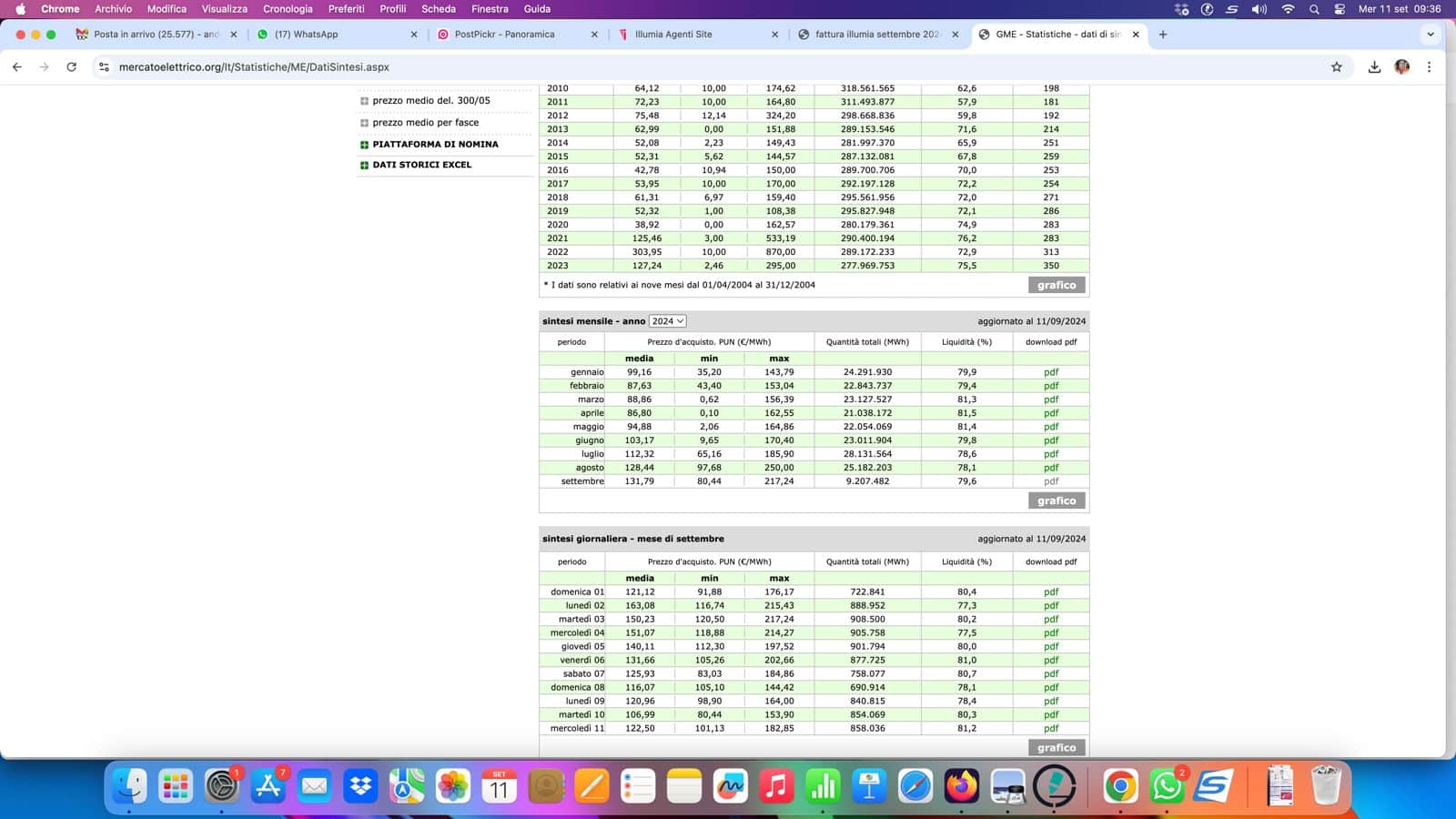This screenshot has width=1456, height=819.
Task: Open the Cronologia menu
Action: click(288, 9)
